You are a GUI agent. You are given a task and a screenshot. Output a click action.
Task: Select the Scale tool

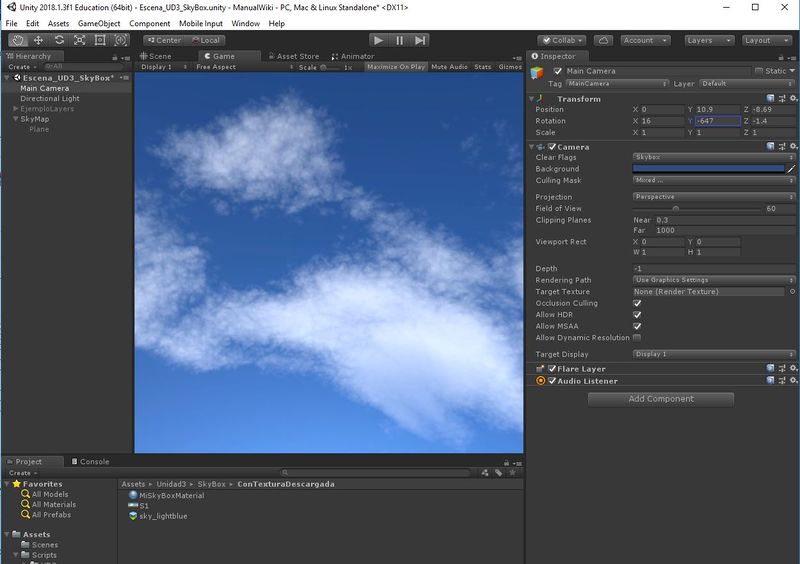click(x=80, y=40)
